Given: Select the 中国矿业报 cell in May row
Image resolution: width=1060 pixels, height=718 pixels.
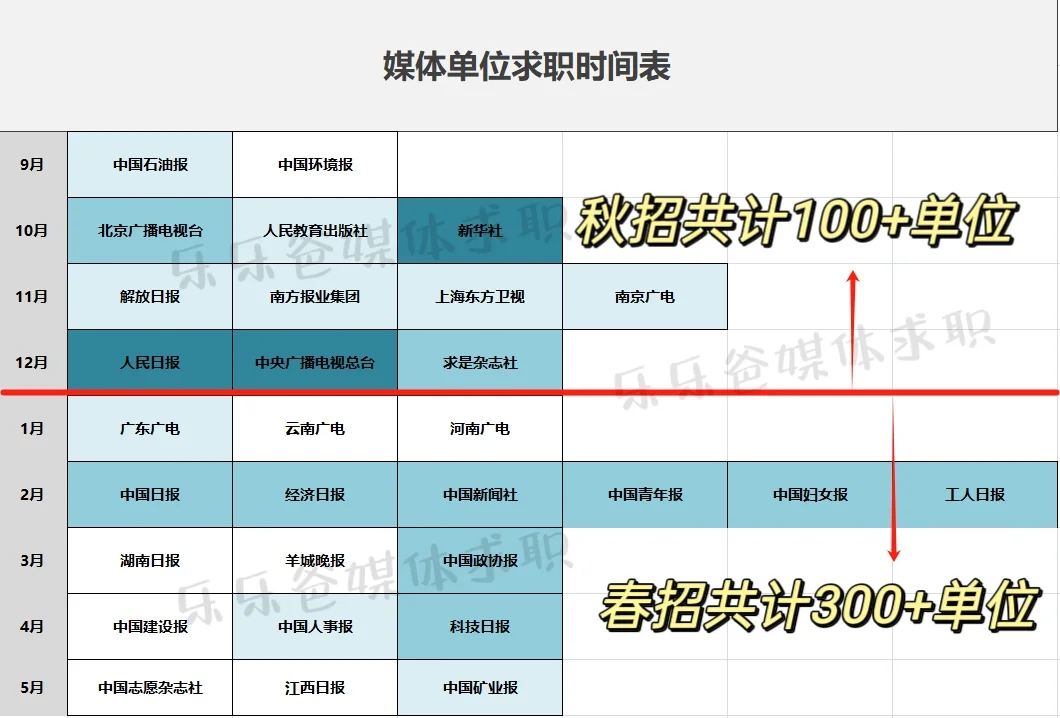Looking at the screenshot, I should pyautogui.click(x=480, y=688).
